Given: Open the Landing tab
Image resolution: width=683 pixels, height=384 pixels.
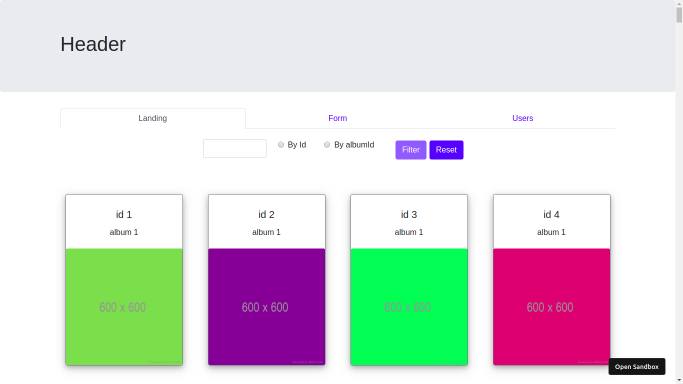Looking at the screenshot, I should click(x=152, y=118).
